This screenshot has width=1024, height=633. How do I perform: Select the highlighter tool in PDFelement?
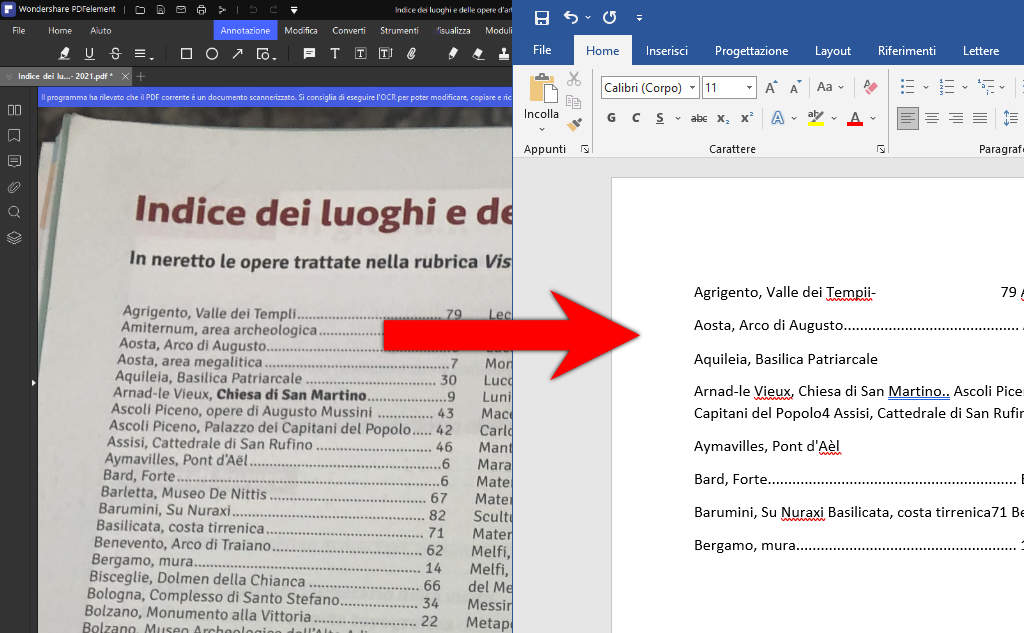64,54
